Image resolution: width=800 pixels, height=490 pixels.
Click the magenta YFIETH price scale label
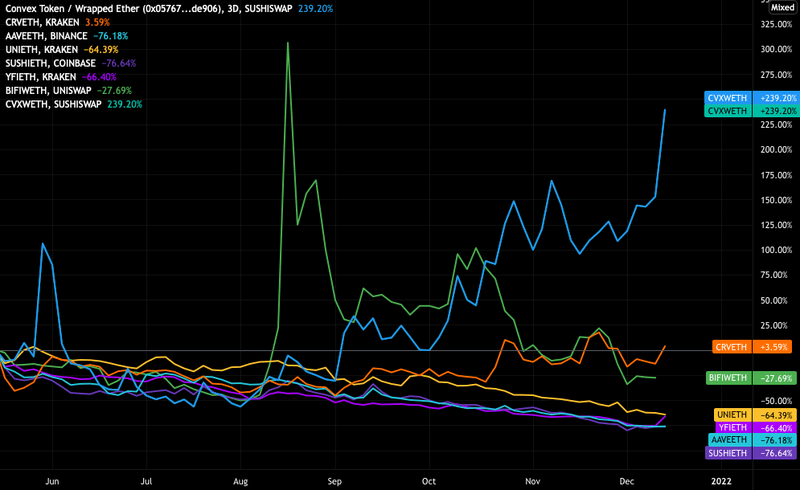pos(733,427)
